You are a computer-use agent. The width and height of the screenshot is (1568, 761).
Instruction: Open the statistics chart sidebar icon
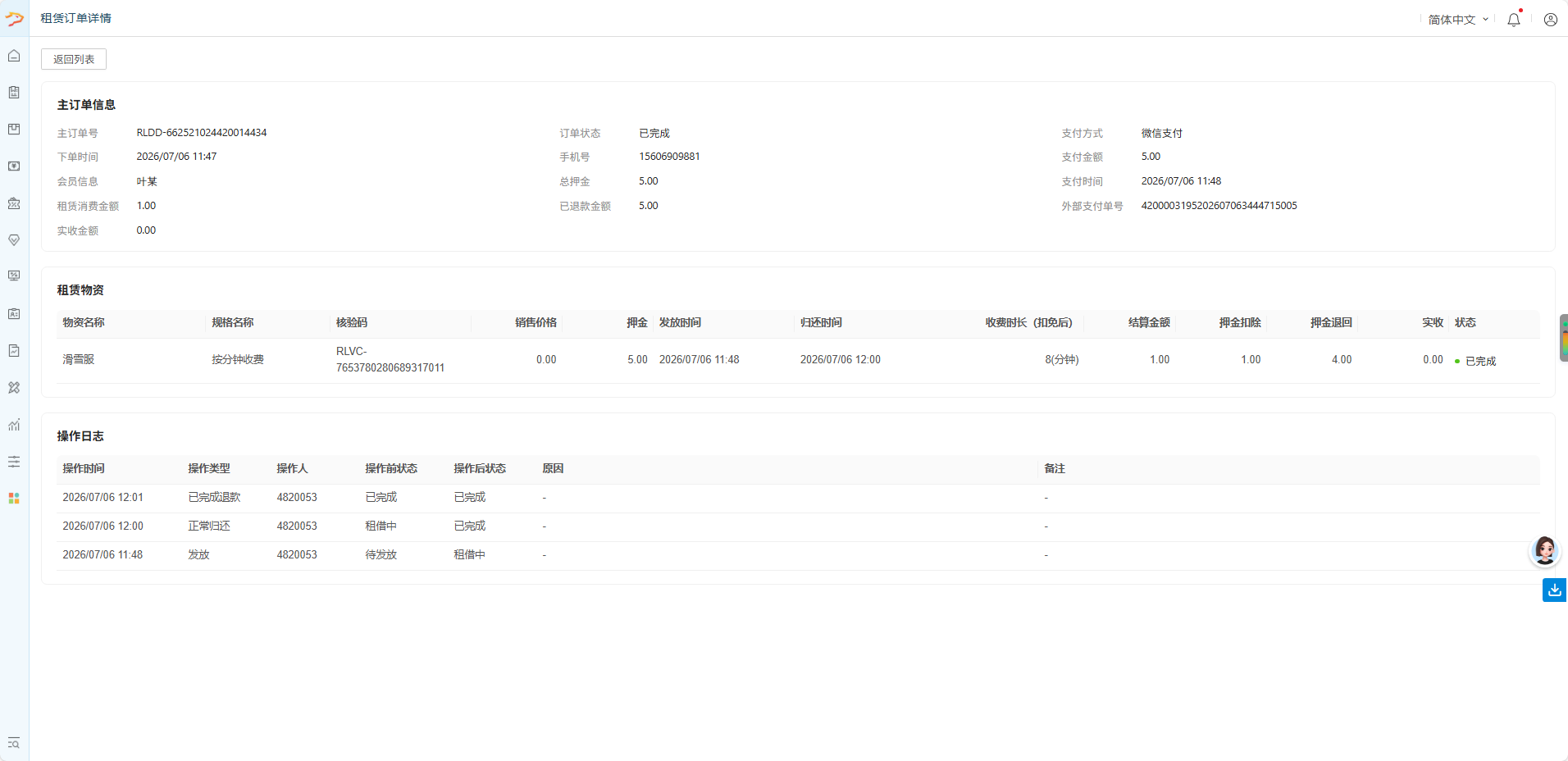(x=14, y=425)
